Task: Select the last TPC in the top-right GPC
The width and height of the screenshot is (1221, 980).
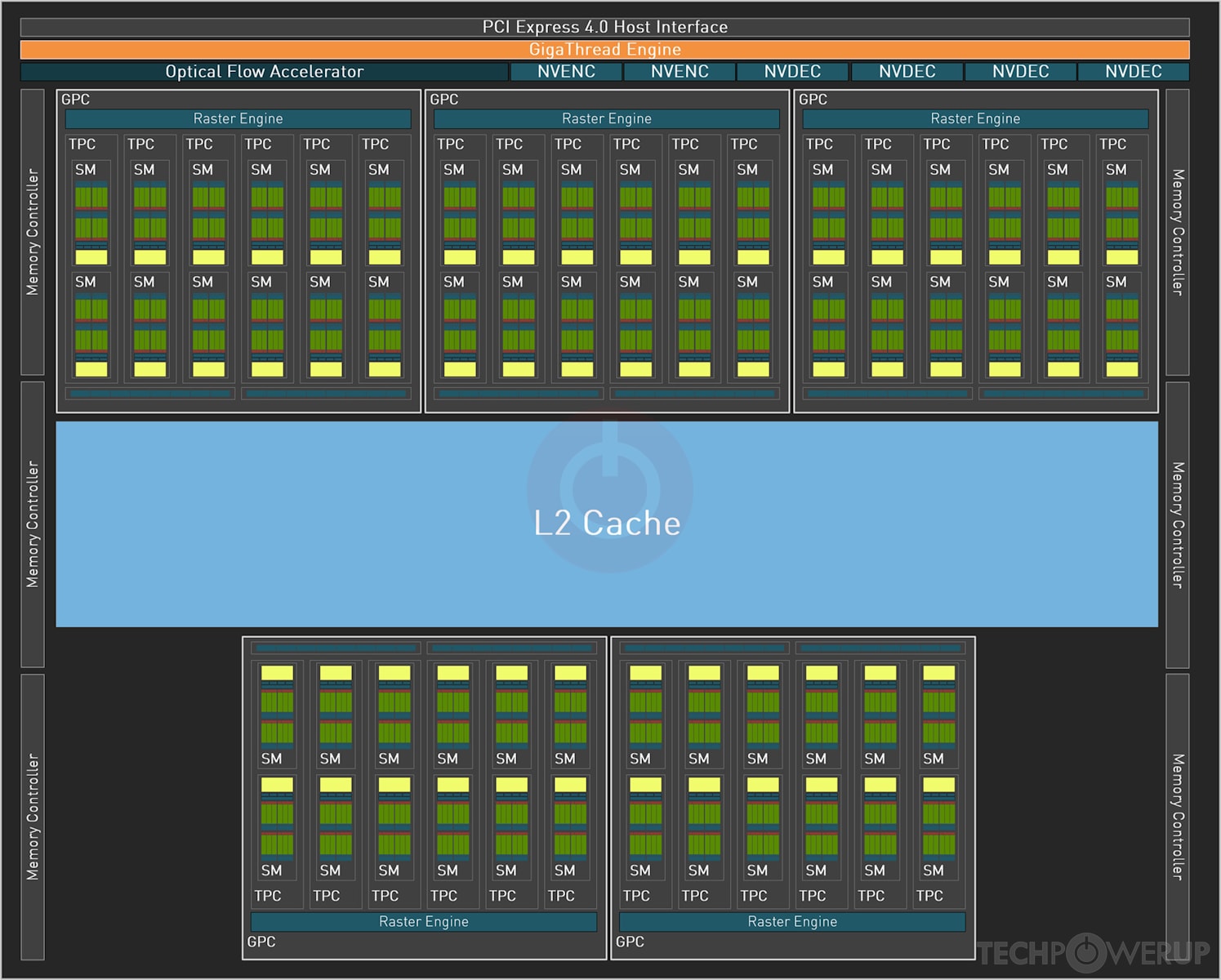Action: click(x=1123, y=261)
